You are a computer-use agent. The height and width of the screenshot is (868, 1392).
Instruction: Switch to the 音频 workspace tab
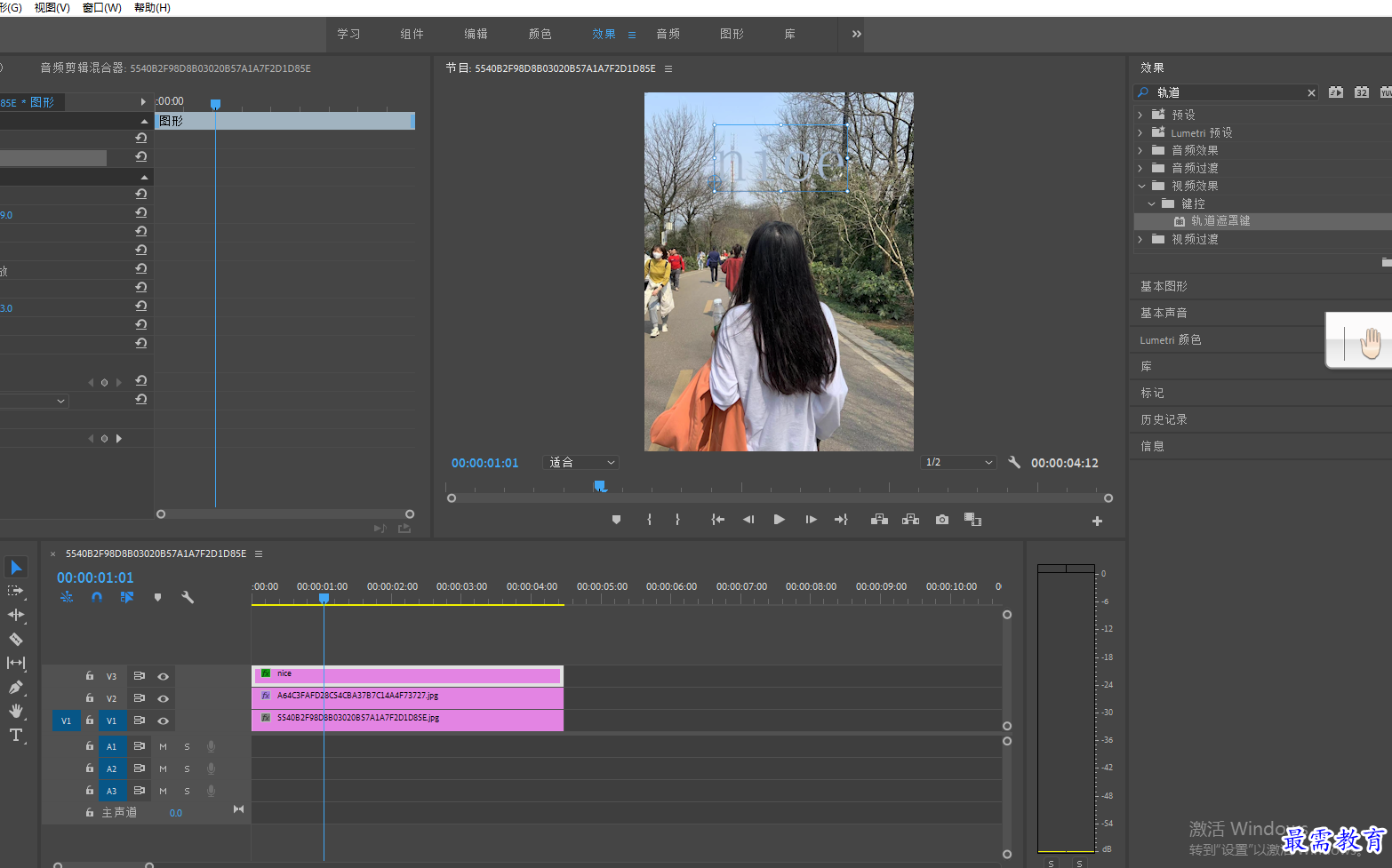click(x=668, y=34)
